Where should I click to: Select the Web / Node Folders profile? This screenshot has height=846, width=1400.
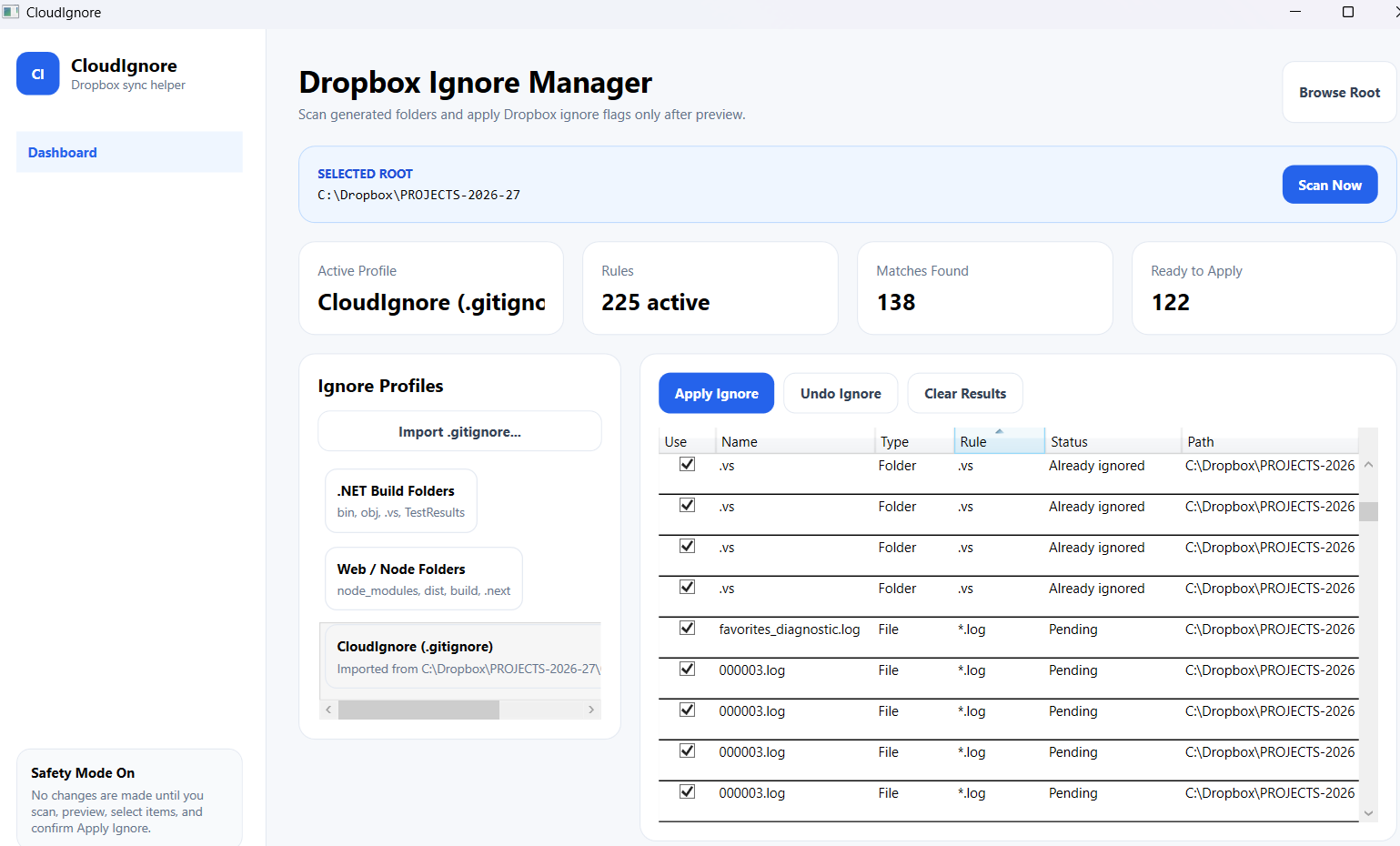(424, 579)
